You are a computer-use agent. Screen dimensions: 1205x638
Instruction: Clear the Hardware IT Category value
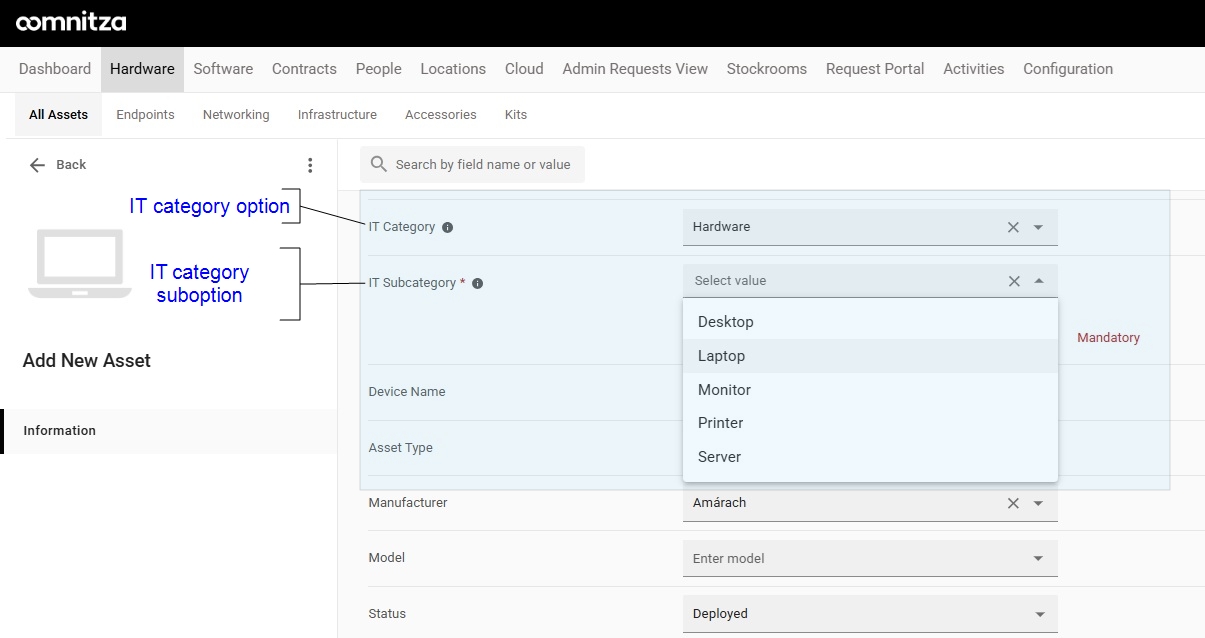pyautogui.click(x=1013, y=227)
